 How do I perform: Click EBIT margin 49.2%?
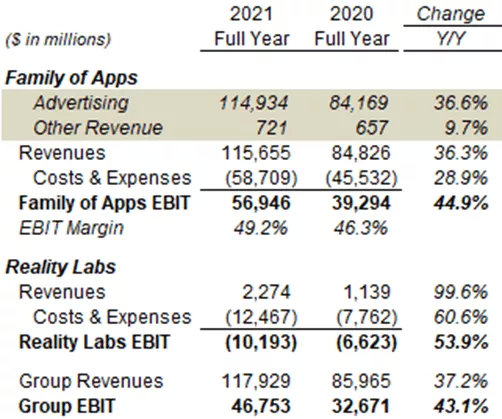[260, 229]
